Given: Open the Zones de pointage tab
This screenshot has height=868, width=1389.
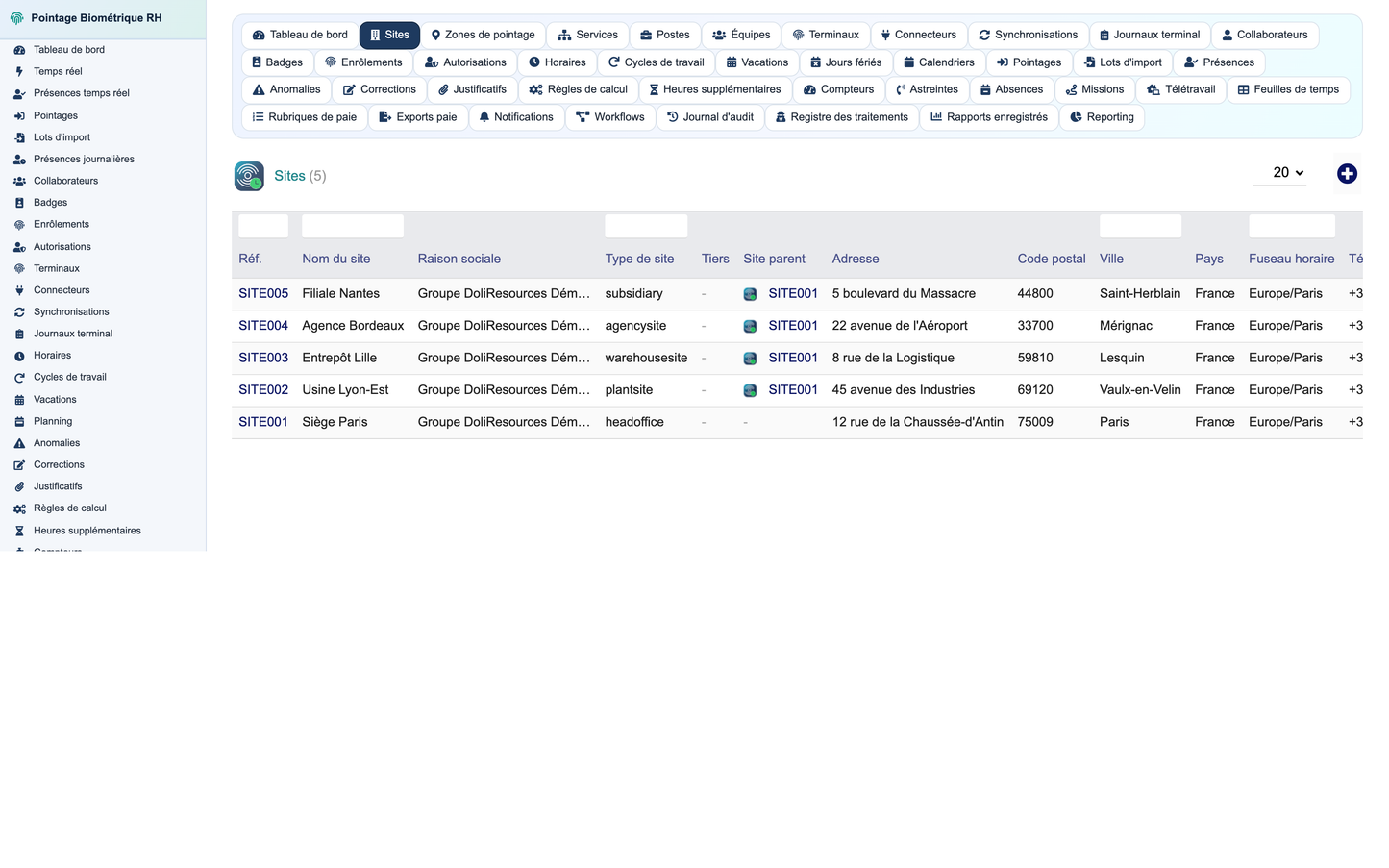Looking at the screenshot, I should coord(483,35).
